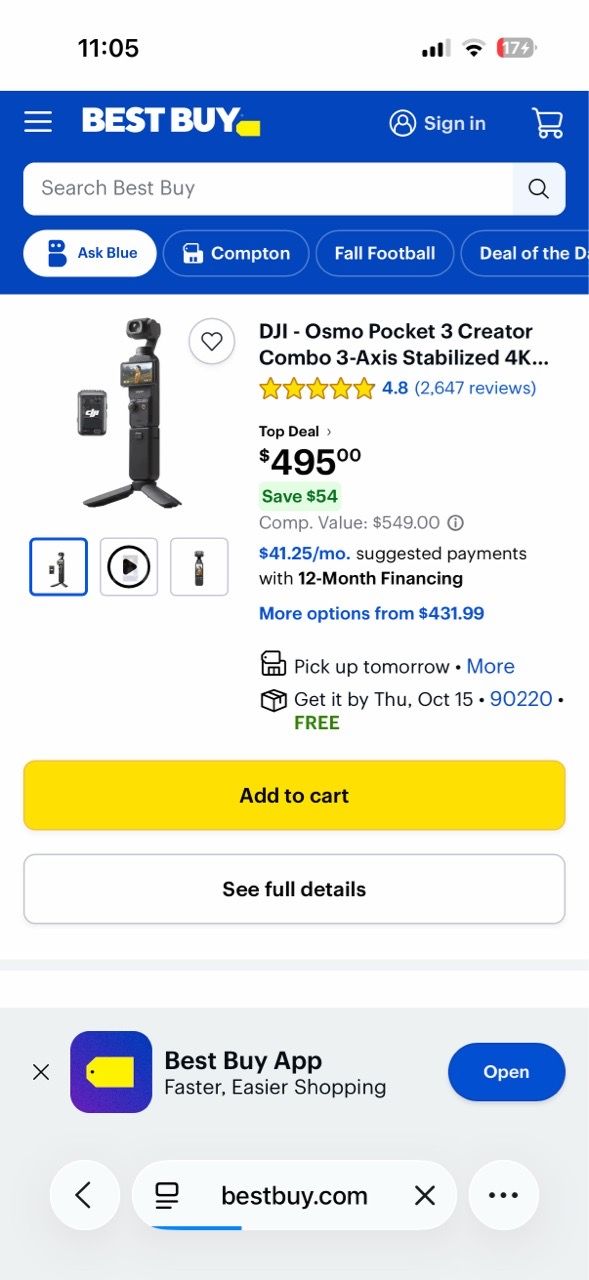Viewport: 589px width, 1280px height.
Task: Save item with the heart icon
Action: (212, 341)
